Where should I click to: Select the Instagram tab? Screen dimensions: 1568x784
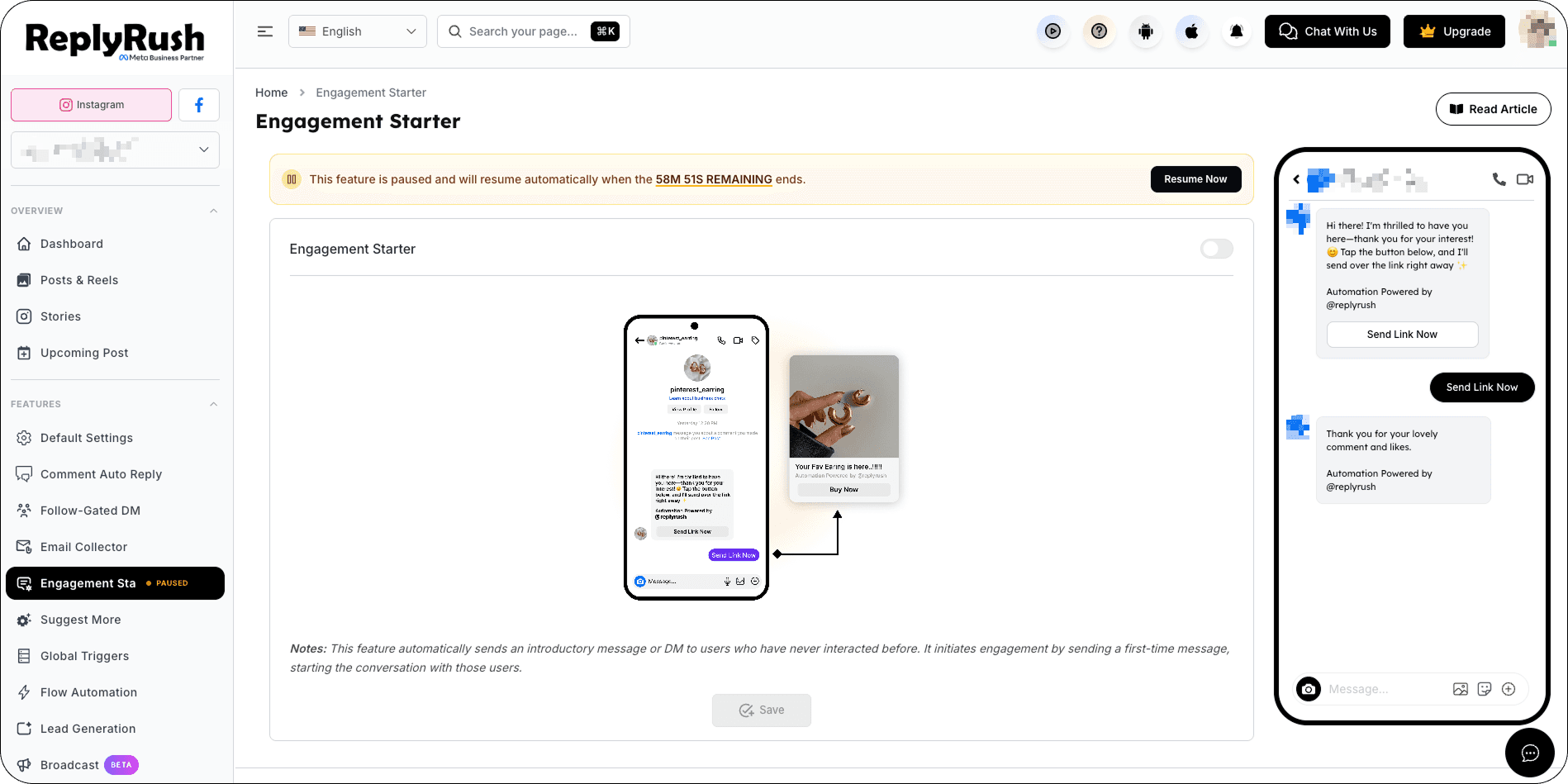[x=92, y=105]
